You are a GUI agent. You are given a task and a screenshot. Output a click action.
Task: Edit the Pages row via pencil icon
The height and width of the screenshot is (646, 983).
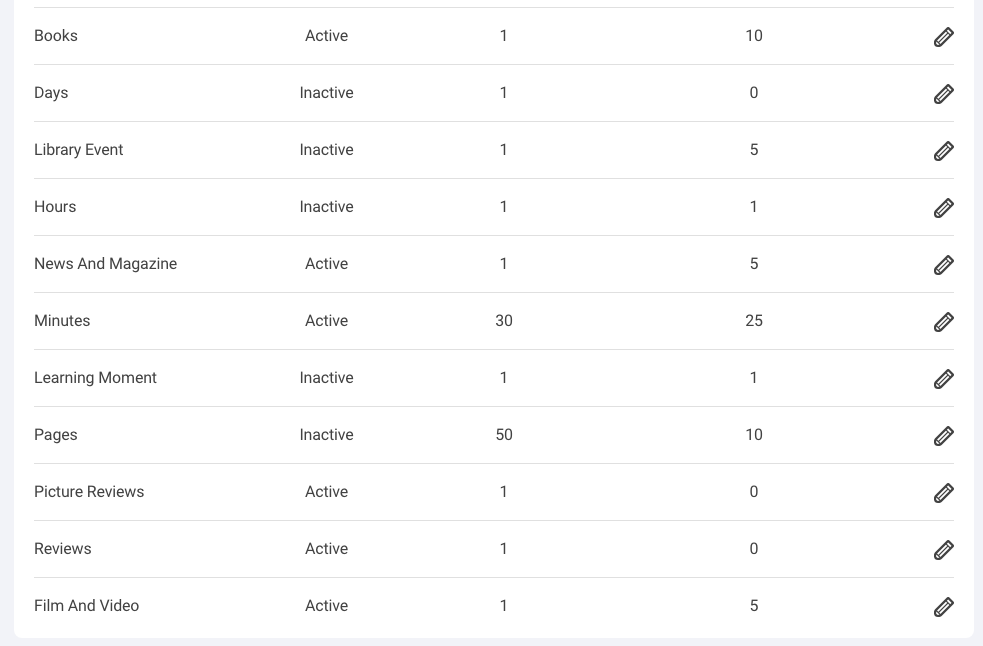click(x=944, y=437)
